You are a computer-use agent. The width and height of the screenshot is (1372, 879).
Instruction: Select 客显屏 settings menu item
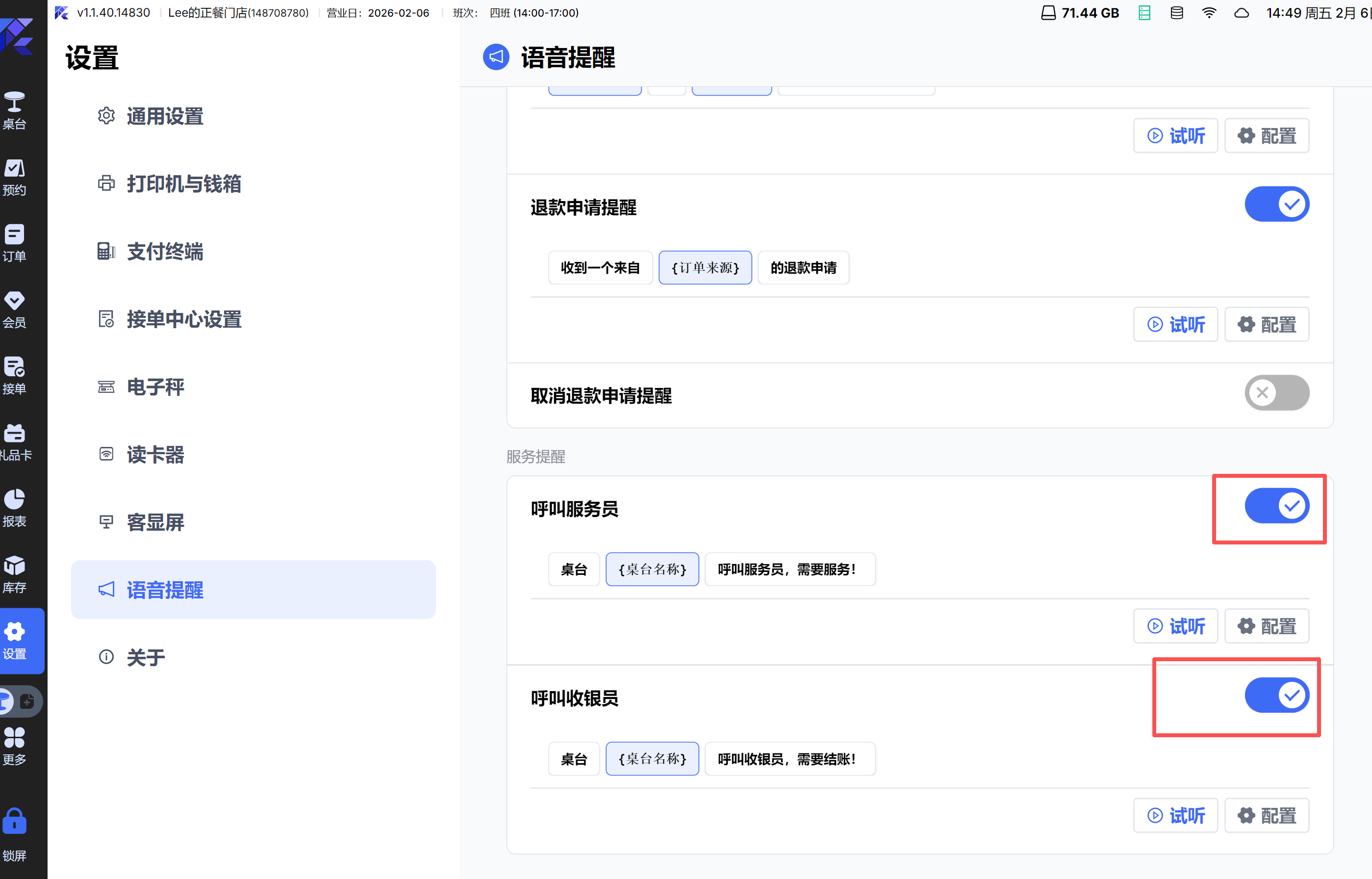[x=155, y=522]
